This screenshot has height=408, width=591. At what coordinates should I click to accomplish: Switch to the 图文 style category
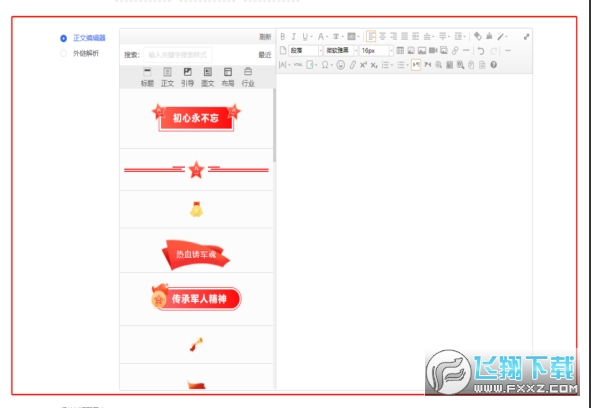click(x=208, y=77)
